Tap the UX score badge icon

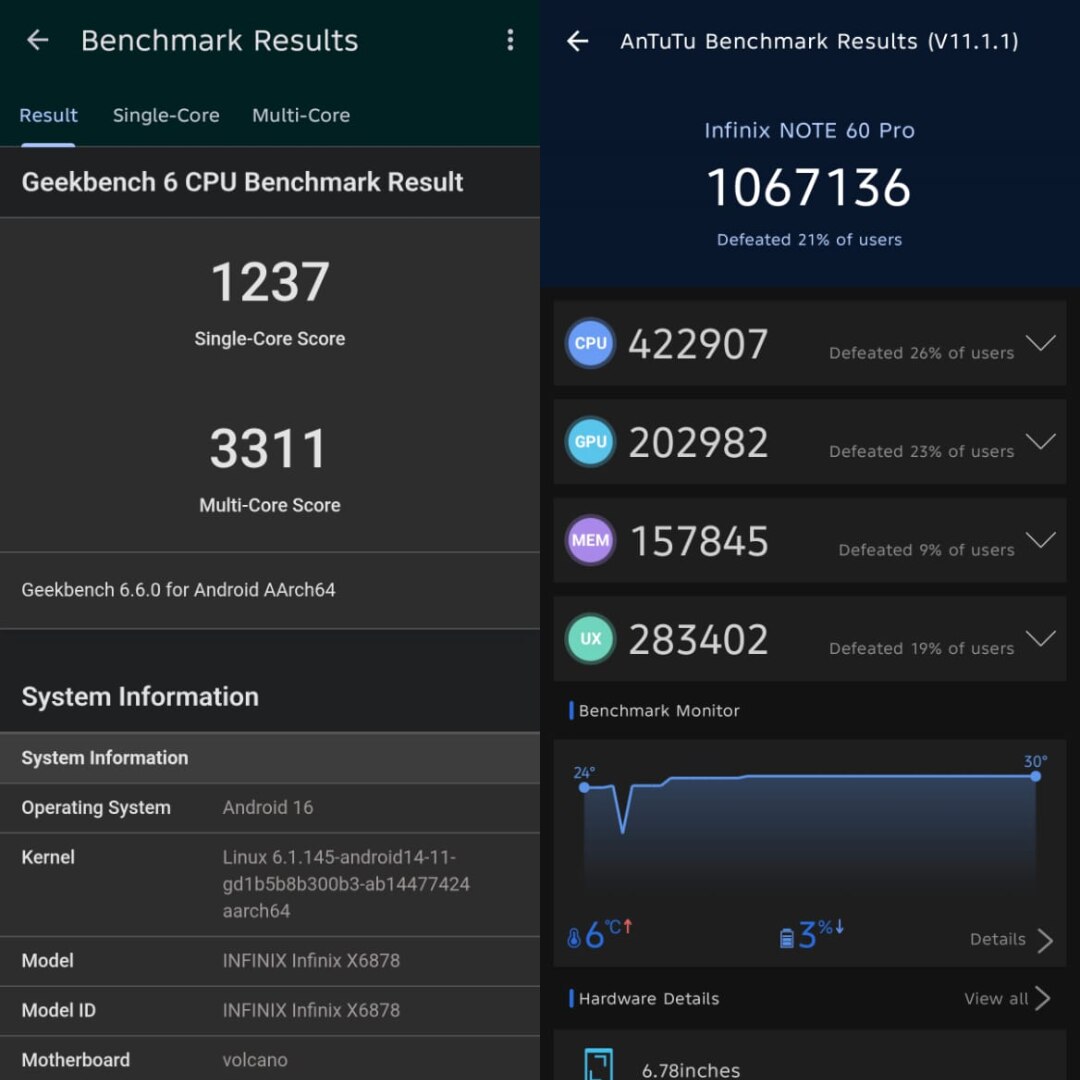tap(590, 638)
